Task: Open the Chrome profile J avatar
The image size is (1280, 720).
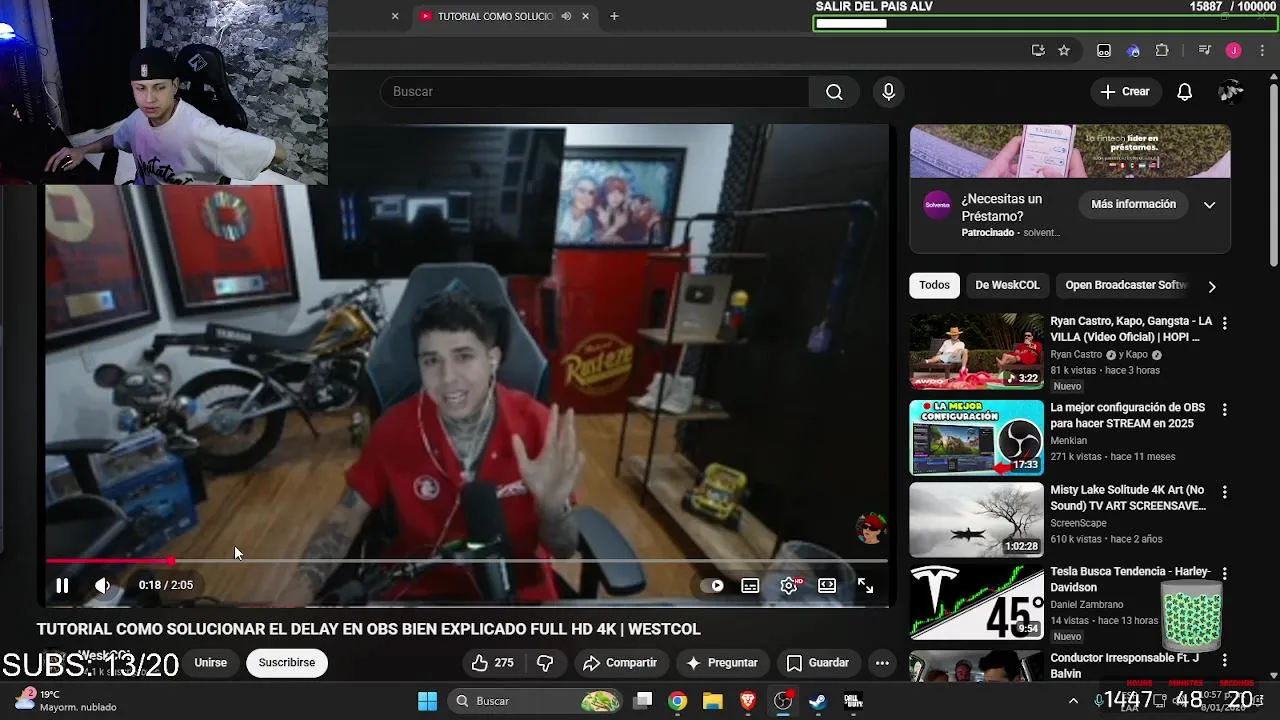Action: click(1233, 51)
